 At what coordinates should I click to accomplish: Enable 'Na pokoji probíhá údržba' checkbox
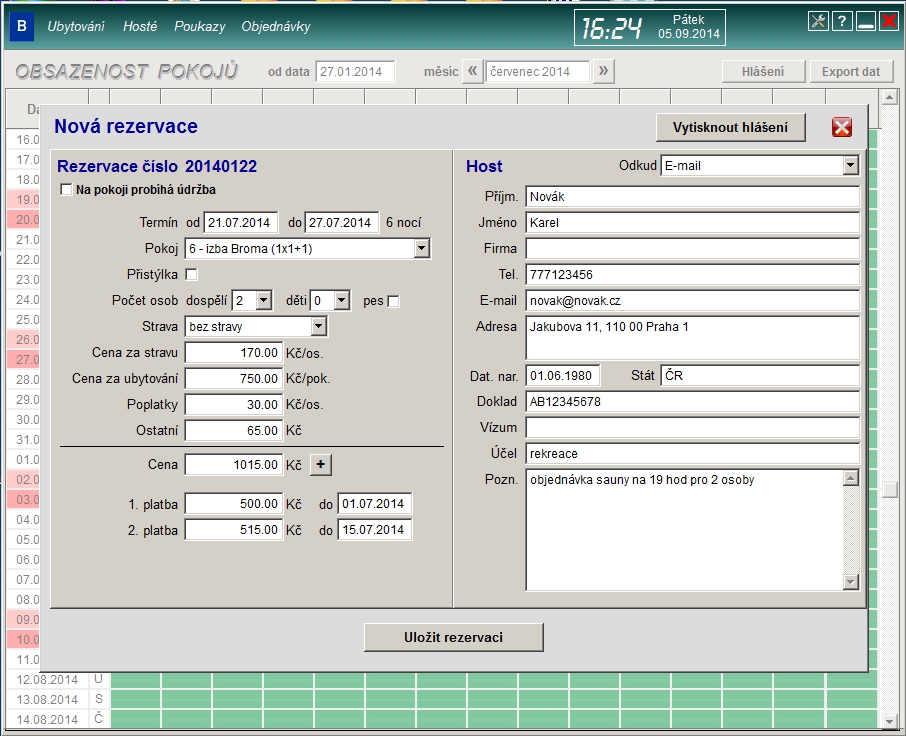click(67, 190)
